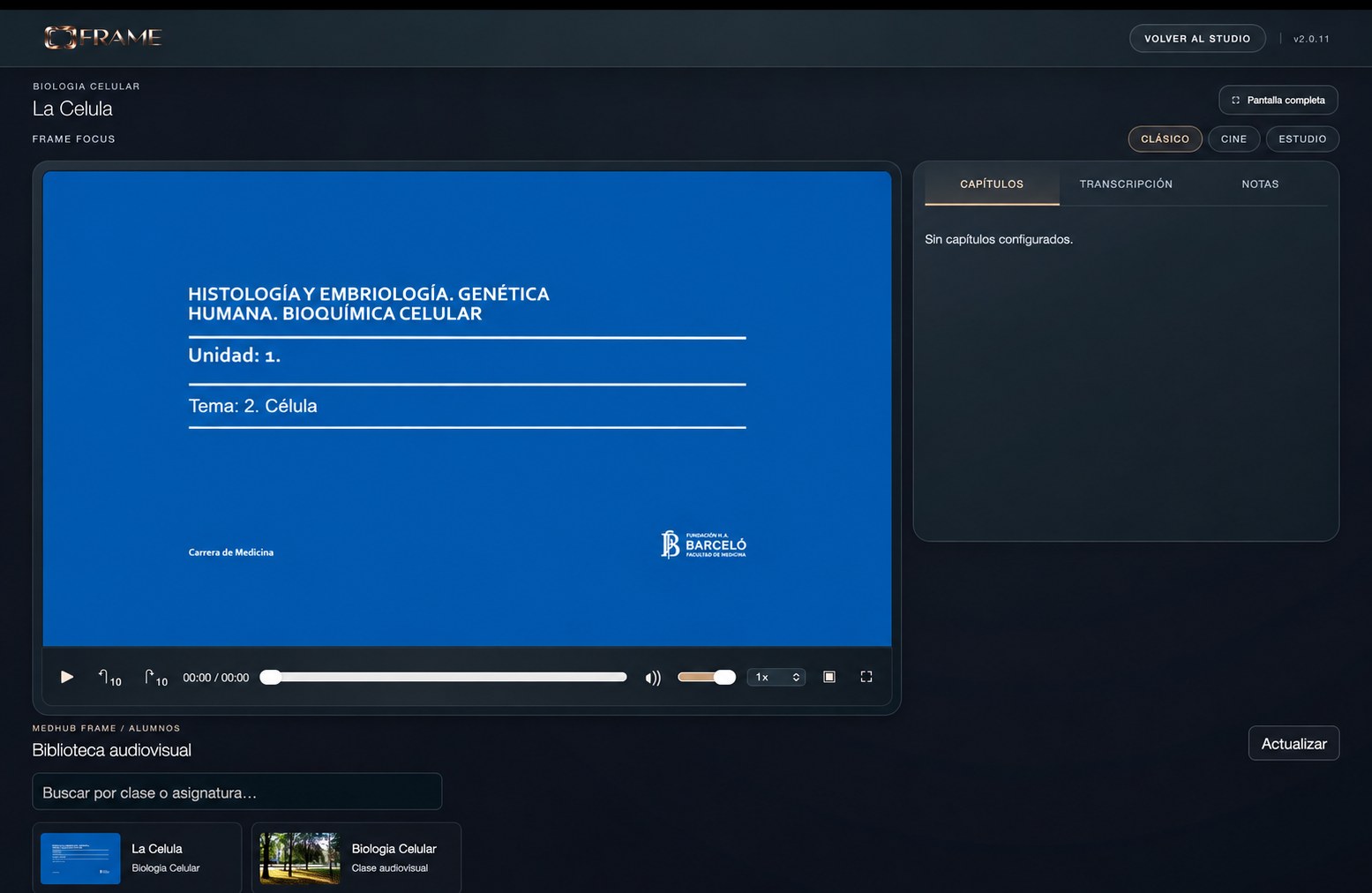Click the Pantalla completa button
Image resolution: width=1372 pixels, height=893 pixels.
1278,100
